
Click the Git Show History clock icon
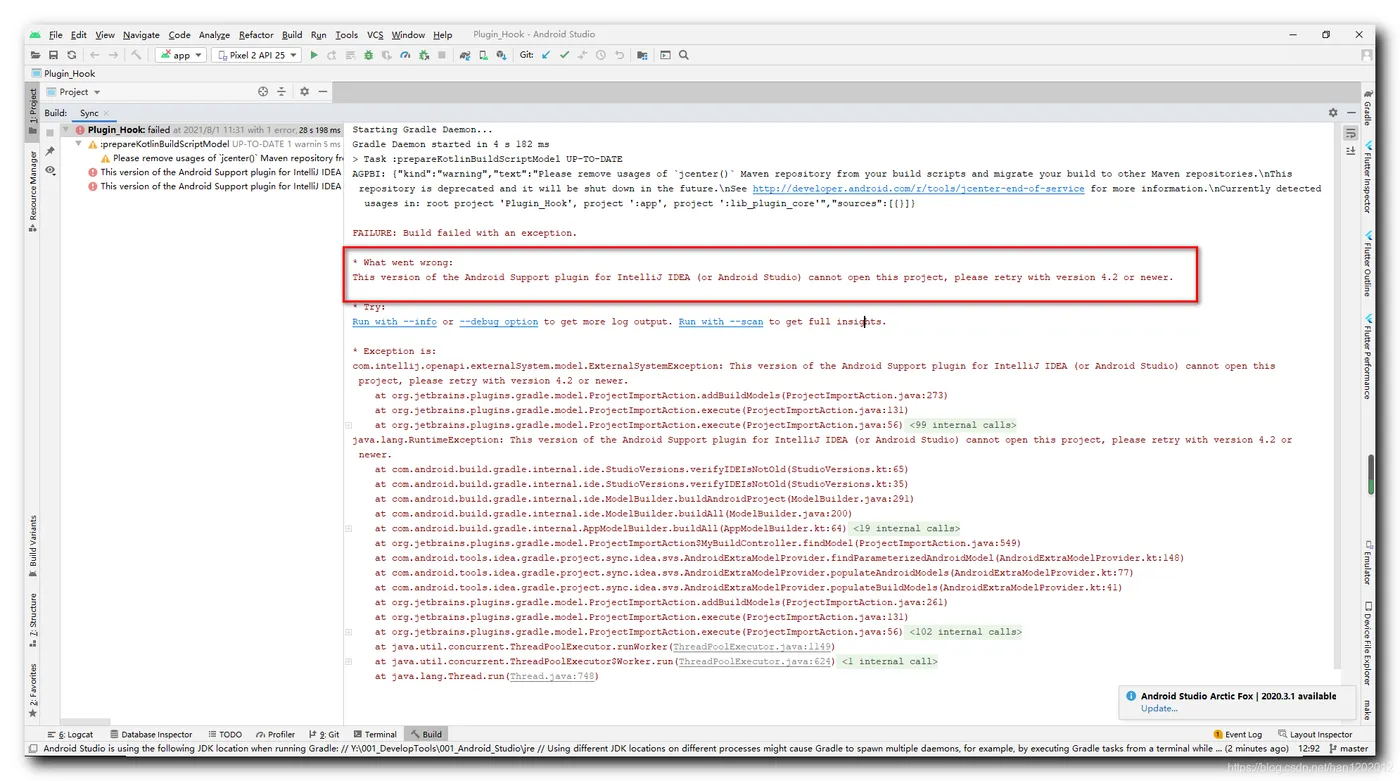click(601, 55)
